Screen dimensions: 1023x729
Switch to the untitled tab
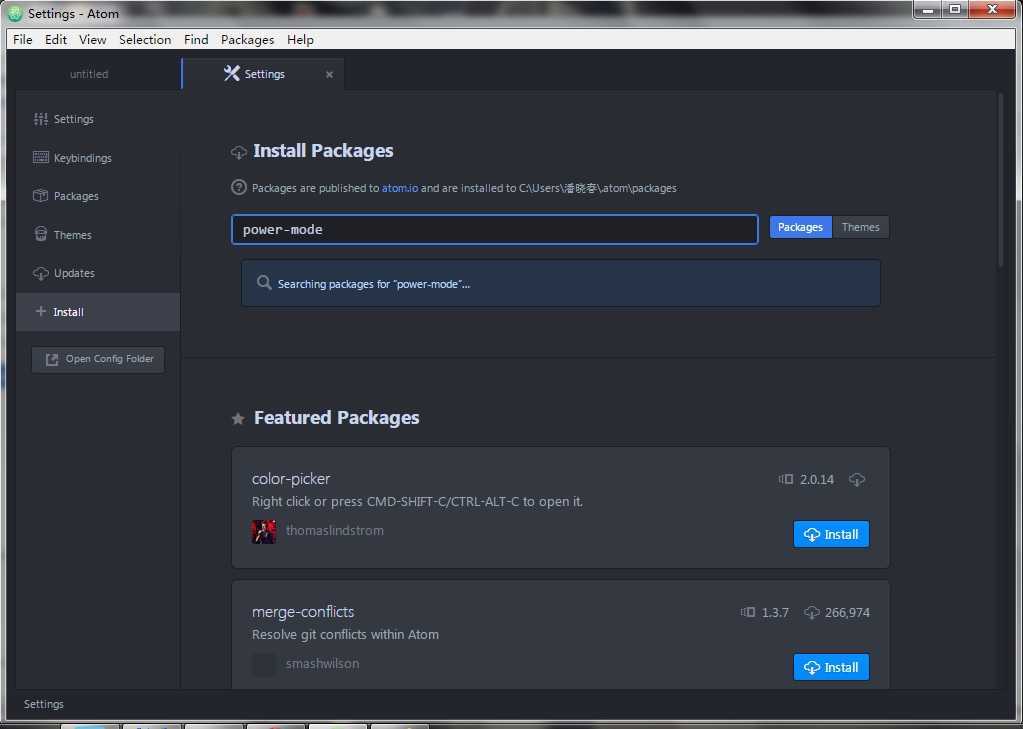click(89, 74)
